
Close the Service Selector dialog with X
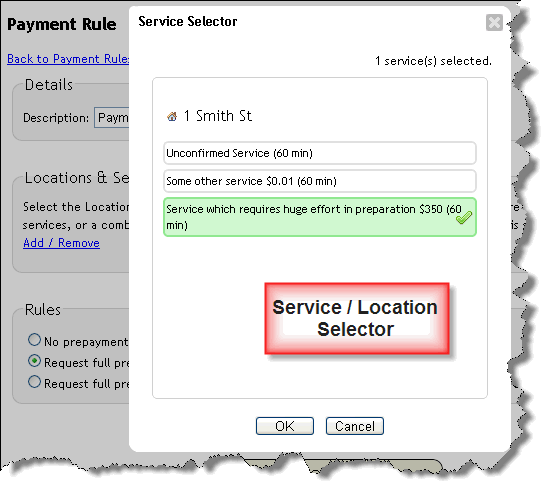coord(494,23)
